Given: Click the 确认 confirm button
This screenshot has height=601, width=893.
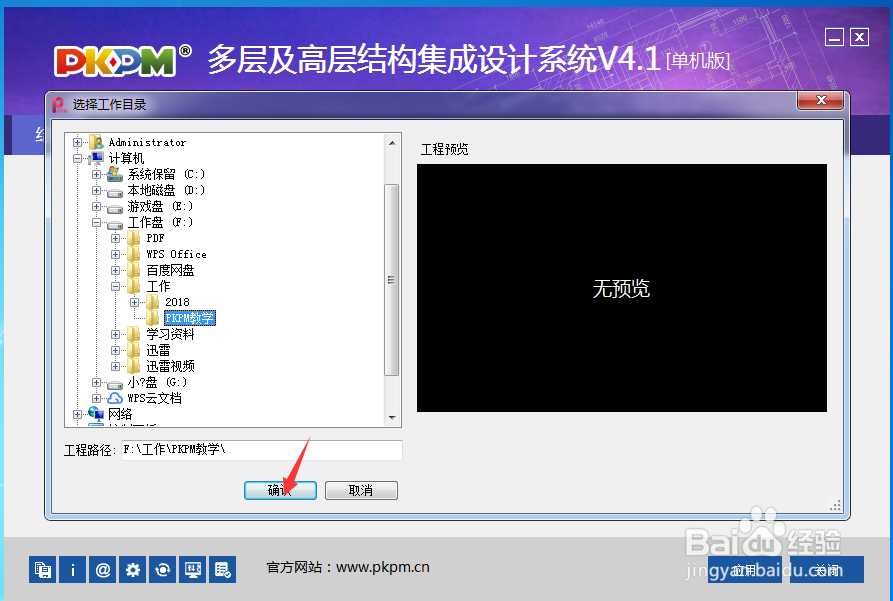Looking at the screenshot, I should [280, 490].
